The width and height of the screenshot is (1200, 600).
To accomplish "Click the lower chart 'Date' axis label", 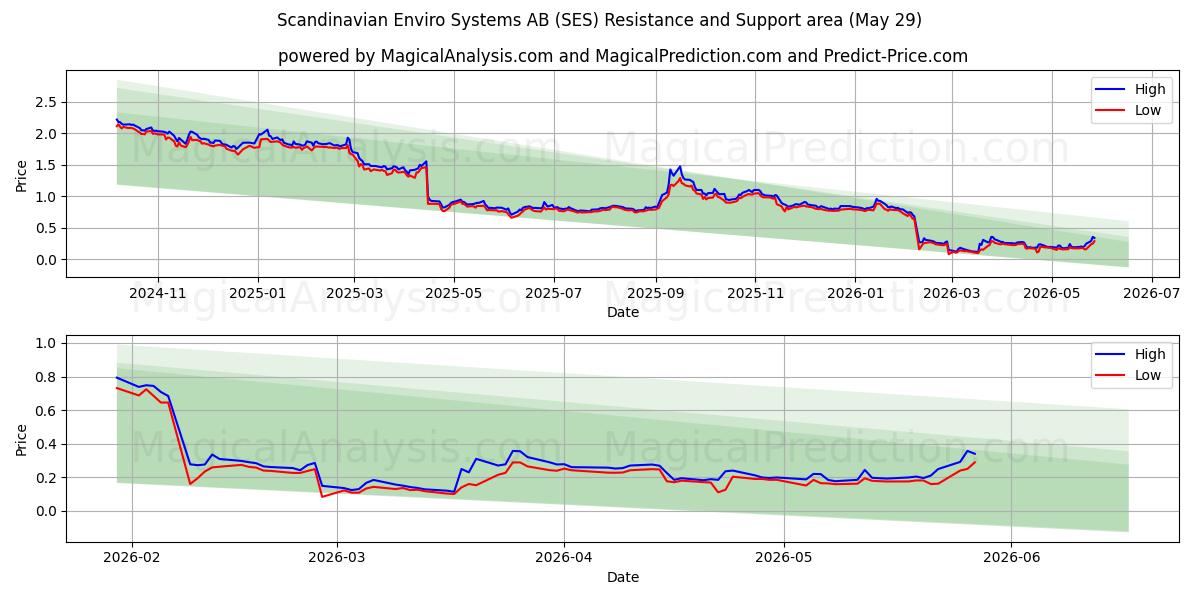I will pyautogui.click(x=623, y=578).
